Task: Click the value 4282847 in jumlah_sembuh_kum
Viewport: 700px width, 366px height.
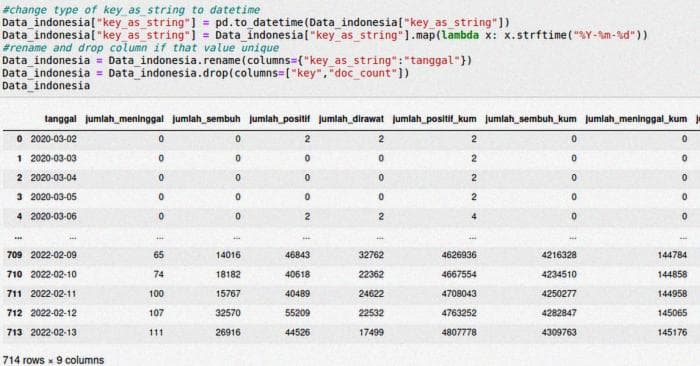Action: pos(559,313)
